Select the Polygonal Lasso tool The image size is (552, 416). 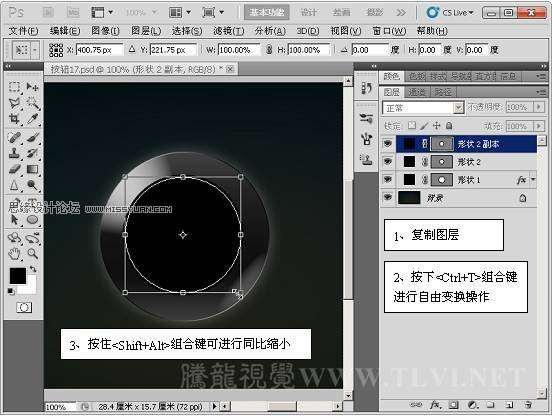click(x=14, y=103)
